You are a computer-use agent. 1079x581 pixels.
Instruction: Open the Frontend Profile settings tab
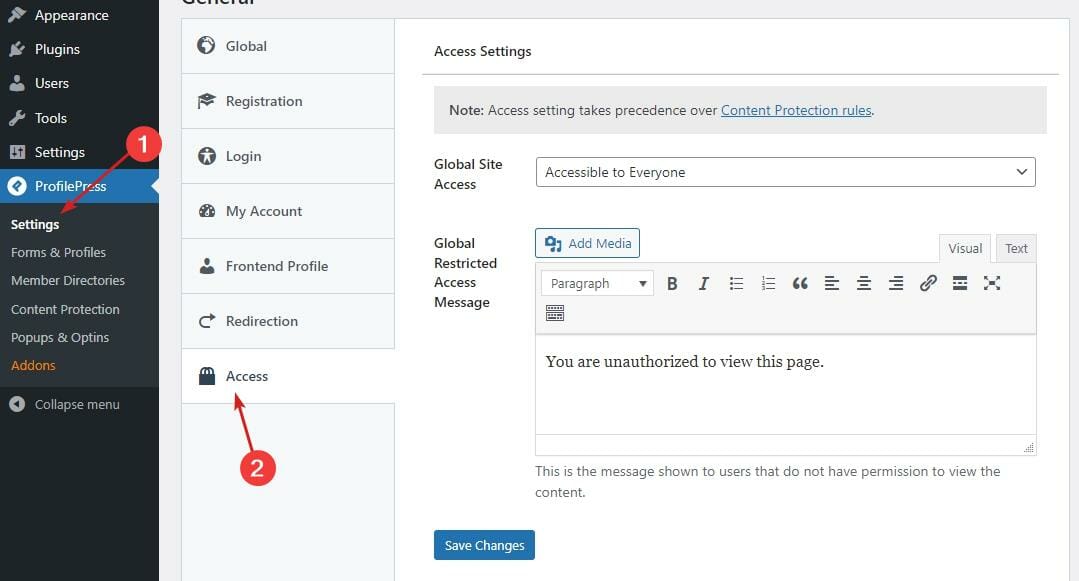pos(288,266)
